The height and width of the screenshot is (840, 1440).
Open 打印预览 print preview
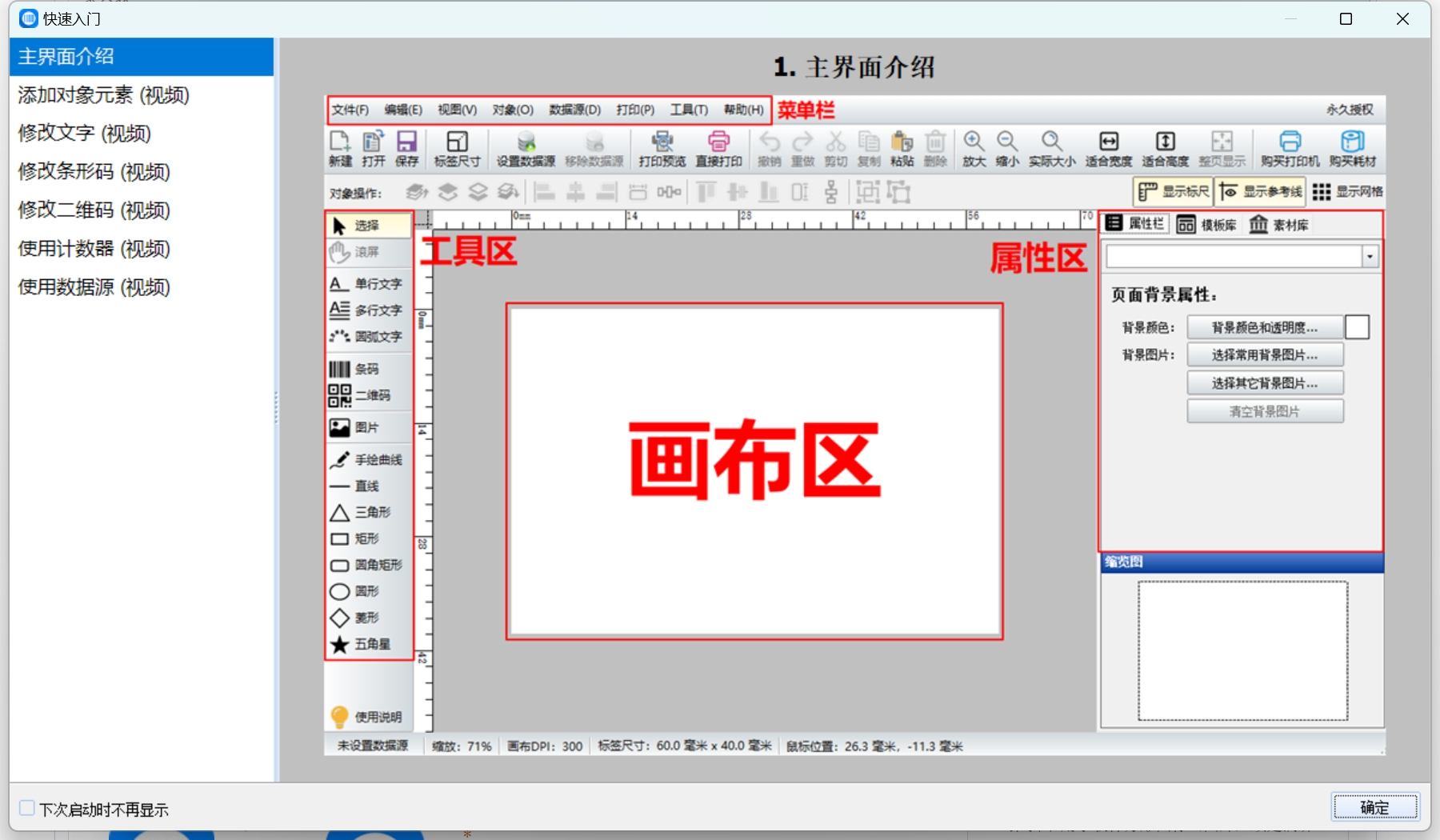662,149
